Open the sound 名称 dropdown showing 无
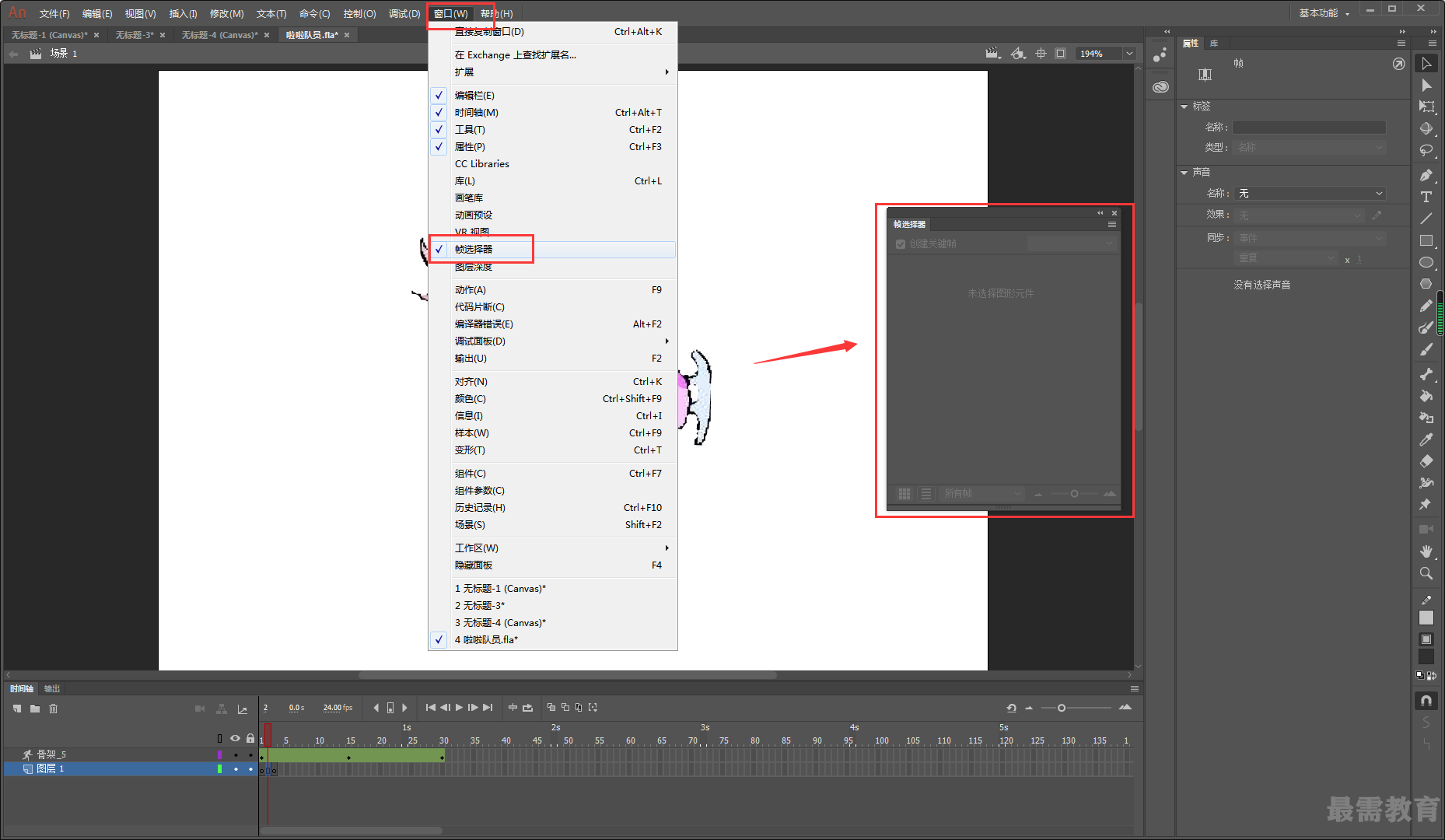 1310,194
